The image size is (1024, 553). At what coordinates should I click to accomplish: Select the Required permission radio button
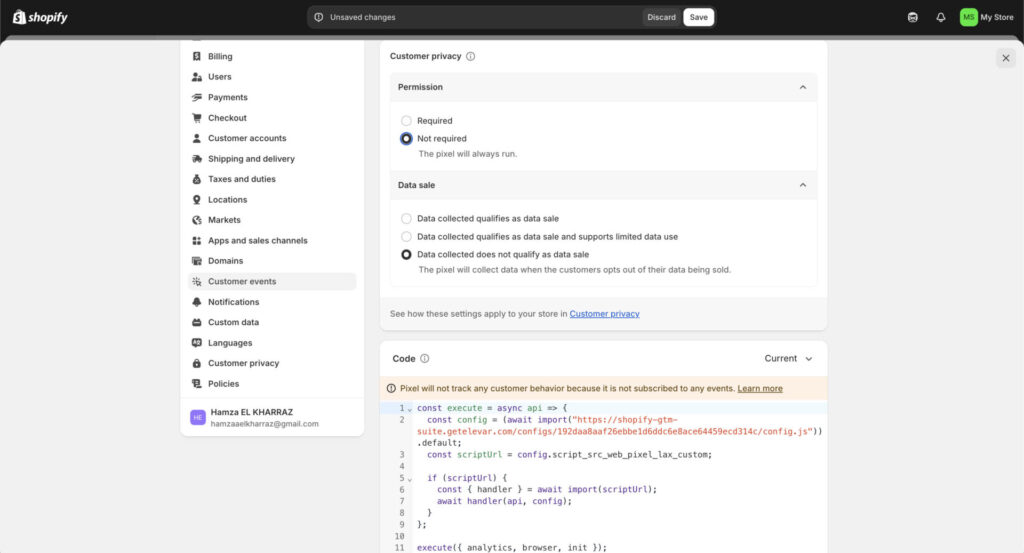(x=406, y=121)
